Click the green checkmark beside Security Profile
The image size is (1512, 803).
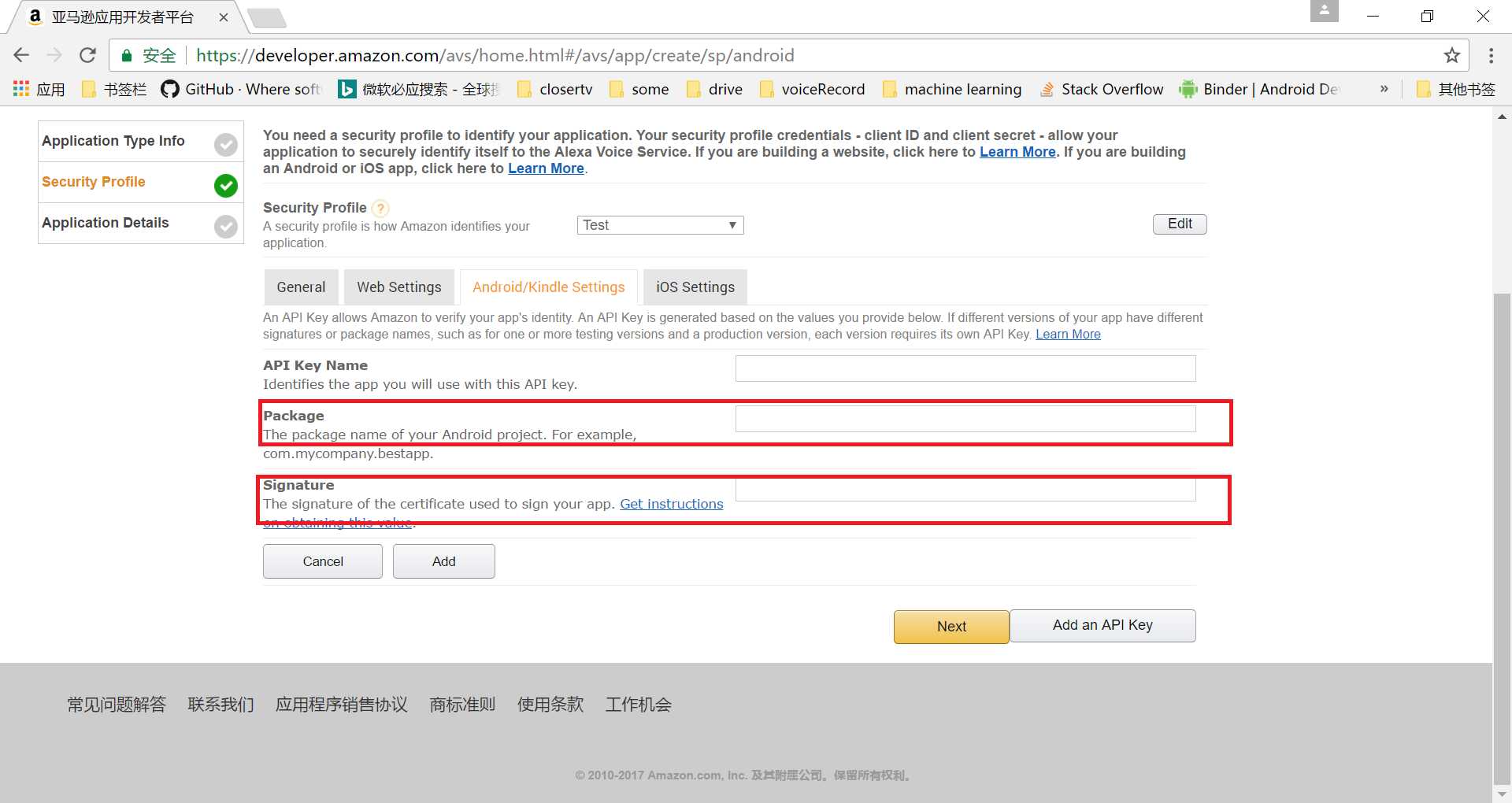226,185
